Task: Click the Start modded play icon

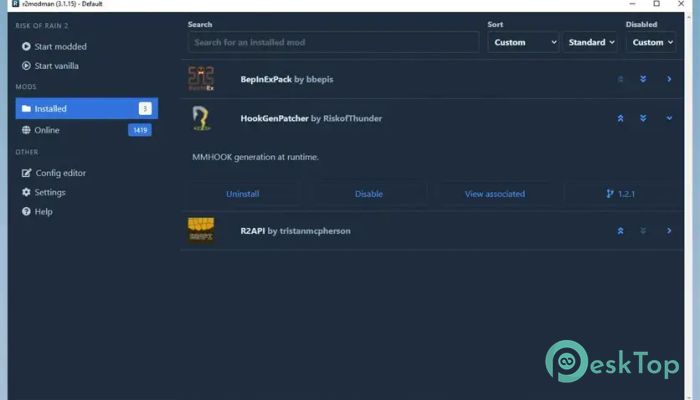Action: pyautogui.click(x=26, y=46)
